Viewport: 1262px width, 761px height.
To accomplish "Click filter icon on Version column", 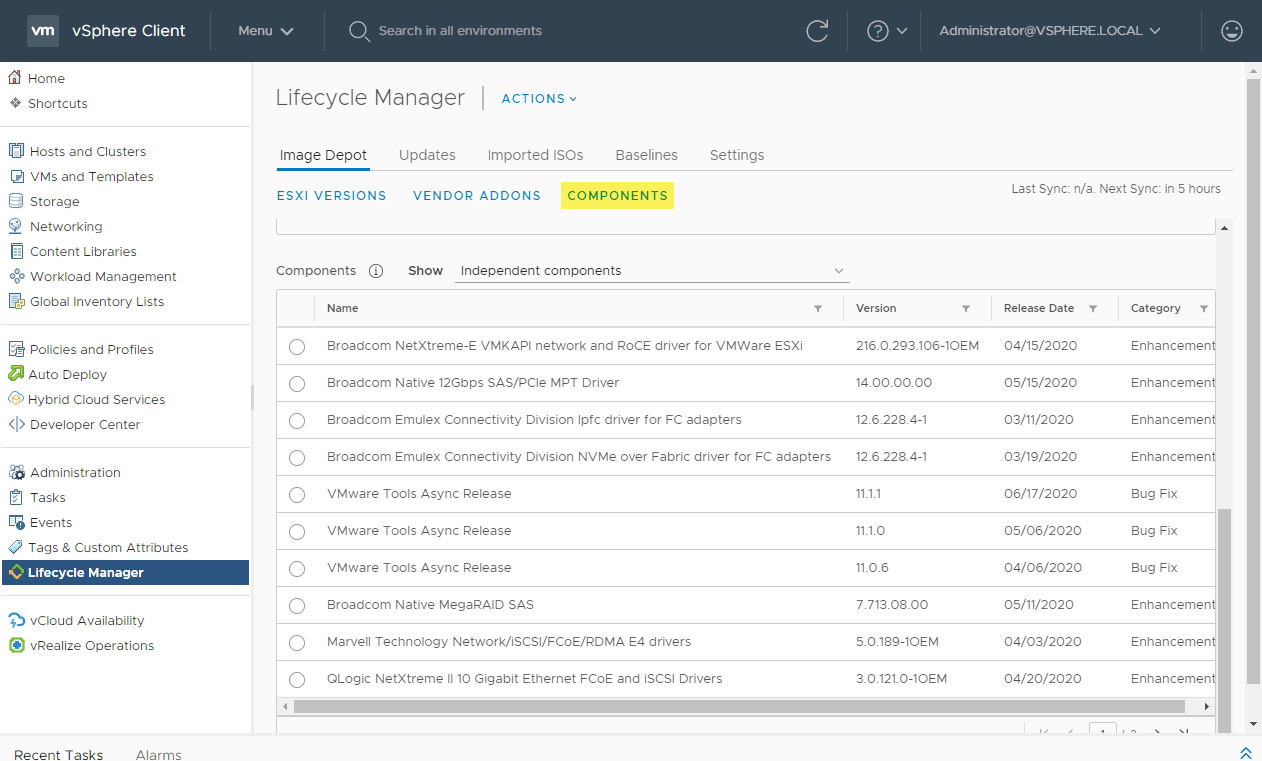I will click(966, 309).
